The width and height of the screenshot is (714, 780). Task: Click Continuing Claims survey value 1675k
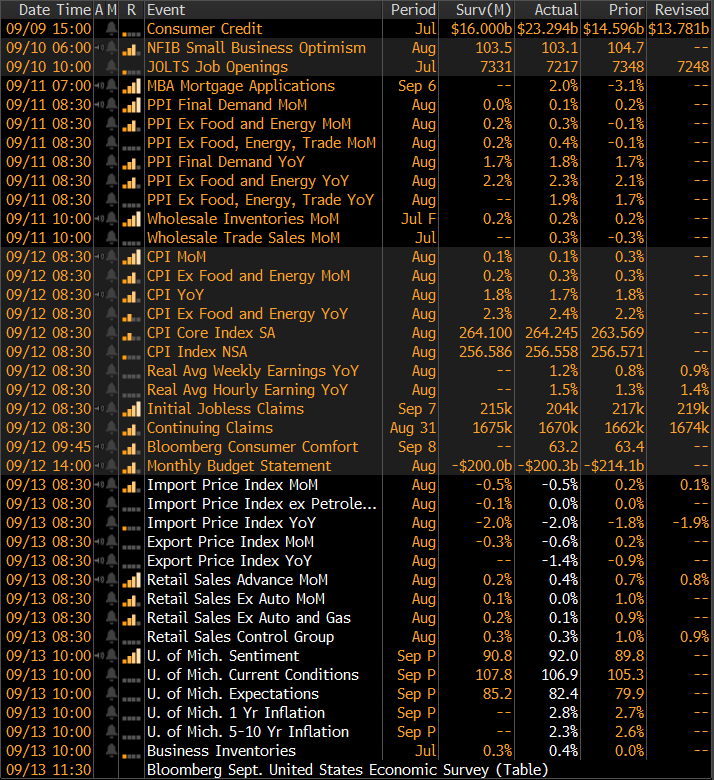(x=492, y=428)
